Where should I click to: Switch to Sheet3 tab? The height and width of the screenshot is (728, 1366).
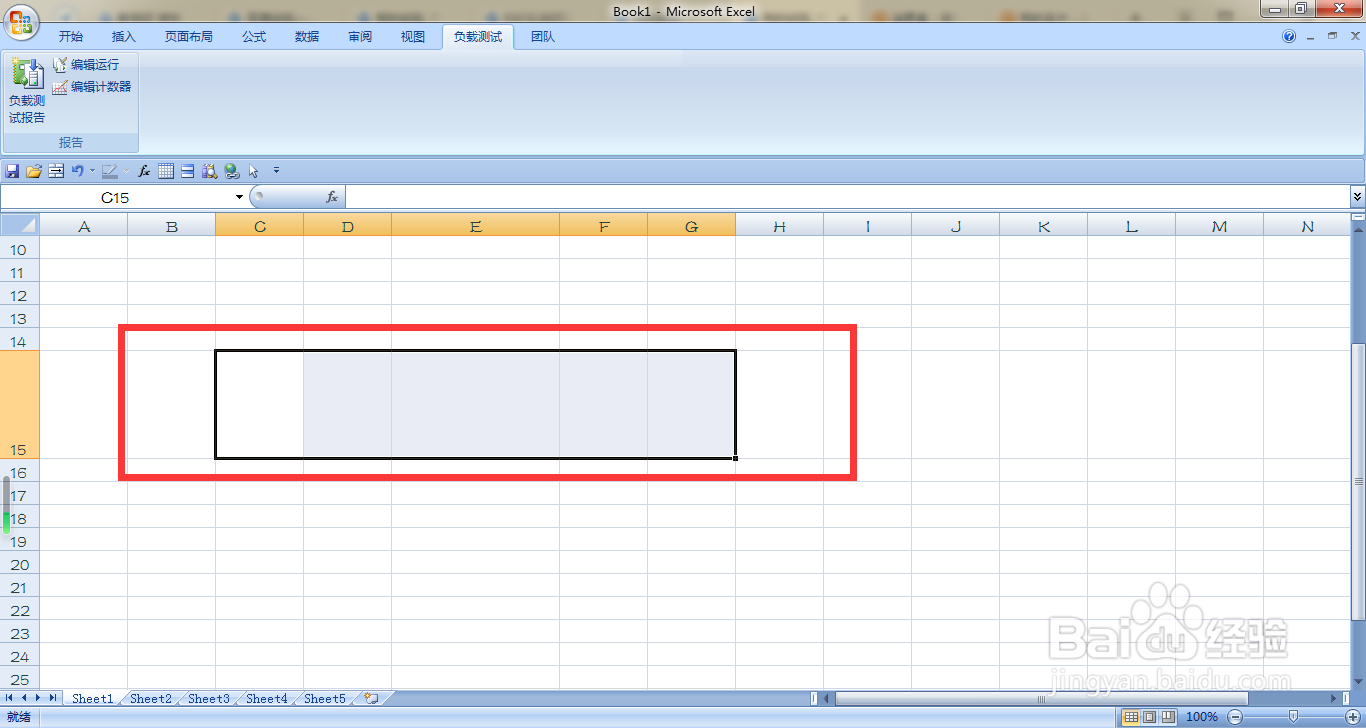[x=209, y=698]
